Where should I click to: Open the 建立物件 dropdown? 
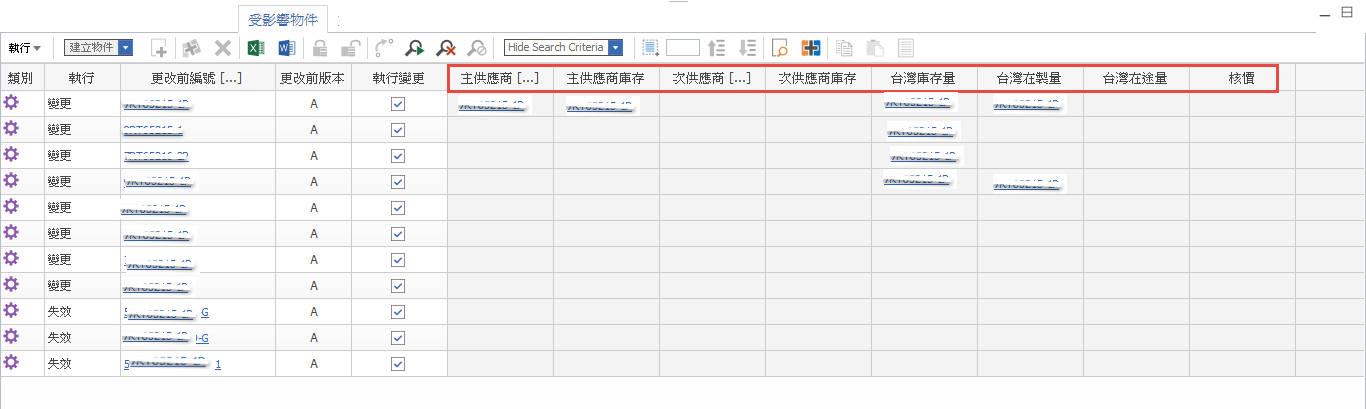click(125, 47)
